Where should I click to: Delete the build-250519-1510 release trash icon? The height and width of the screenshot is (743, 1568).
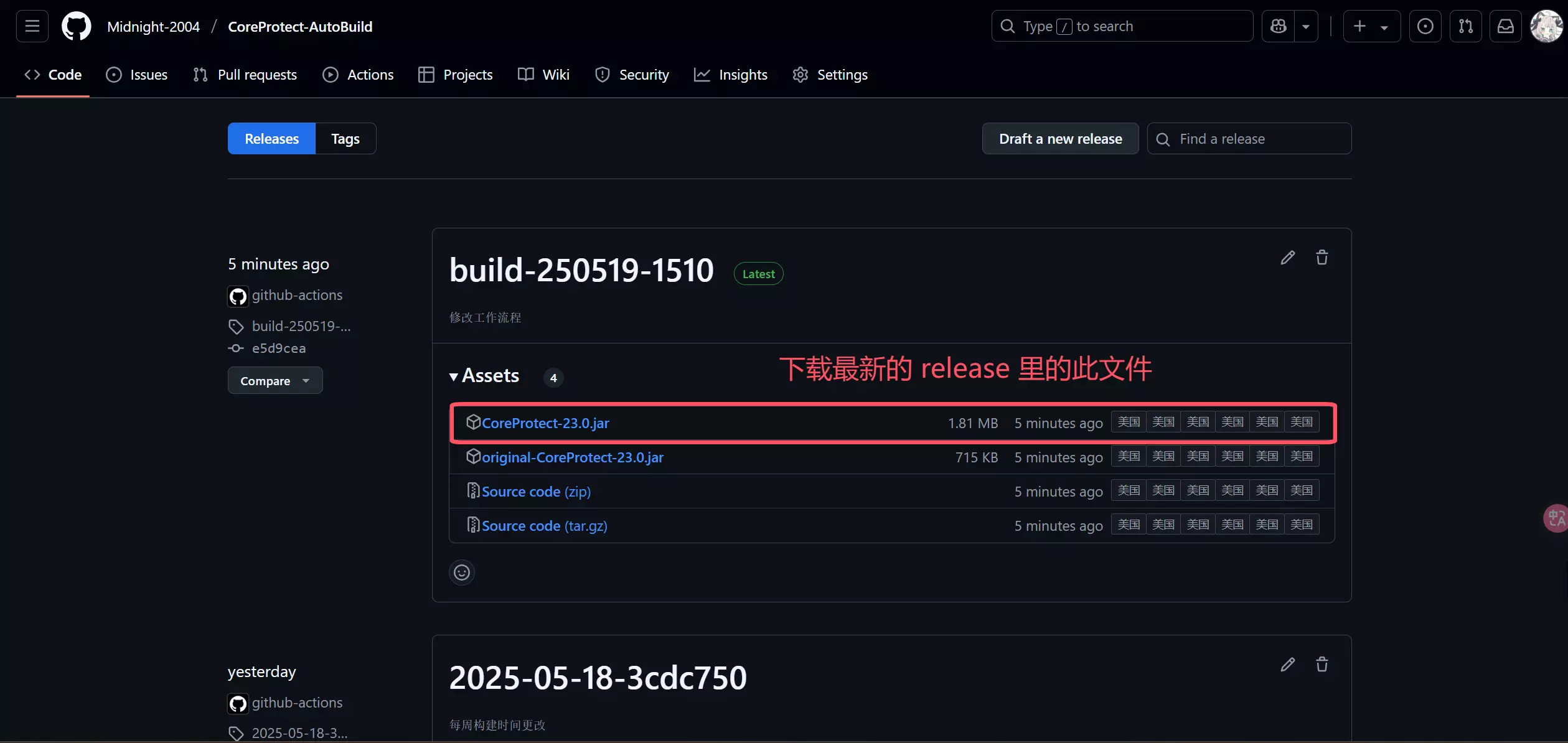point(1322,257)
